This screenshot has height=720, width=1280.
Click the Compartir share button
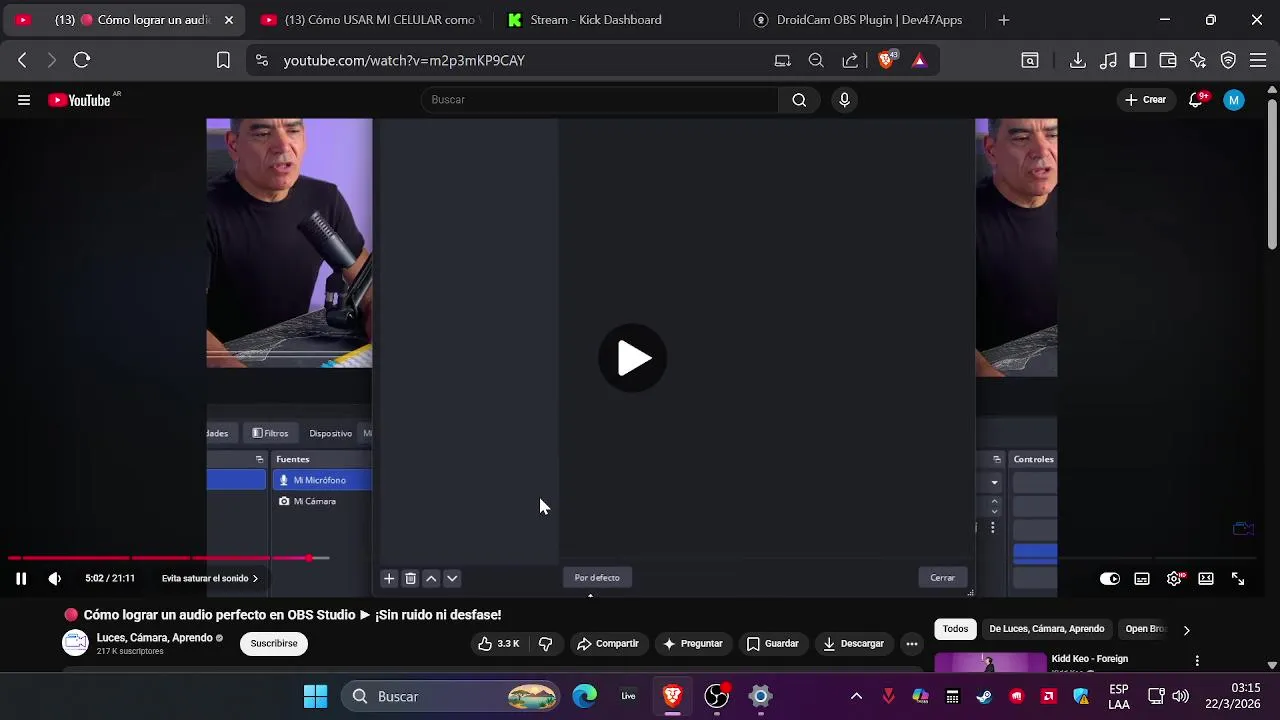pyautogui.click(x=607, y=644)
